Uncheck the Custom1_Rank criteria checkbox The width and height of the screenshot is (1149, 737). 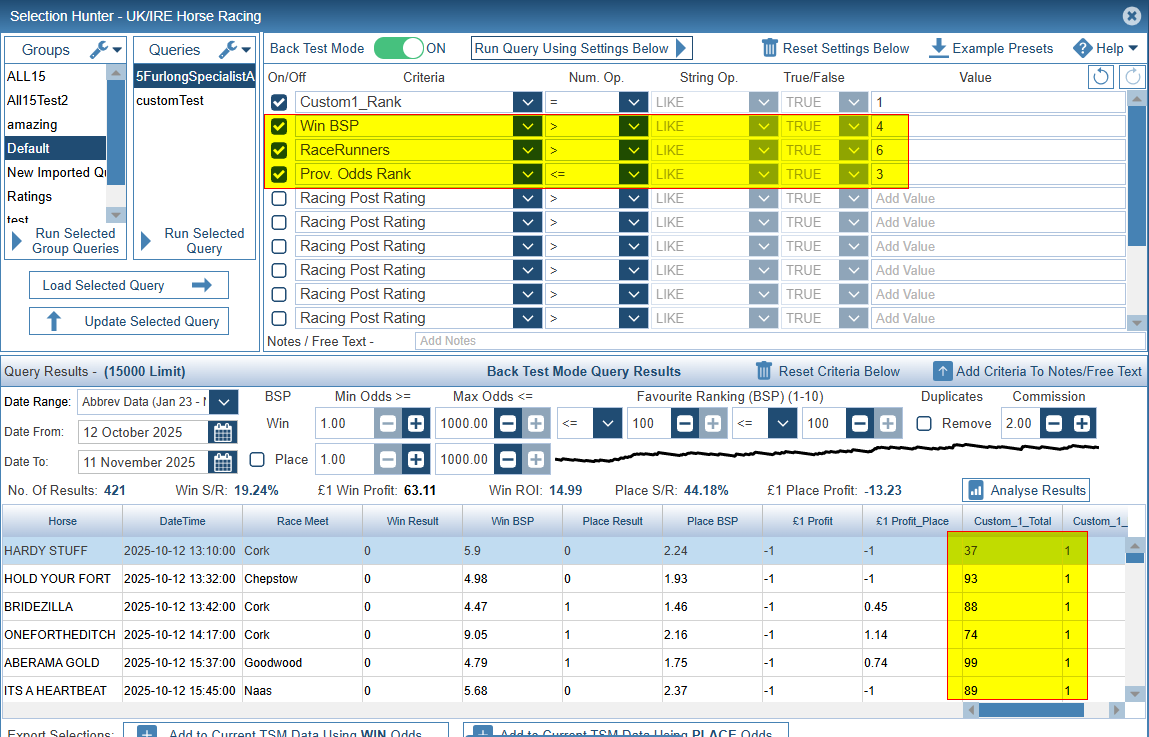[279, 102]
